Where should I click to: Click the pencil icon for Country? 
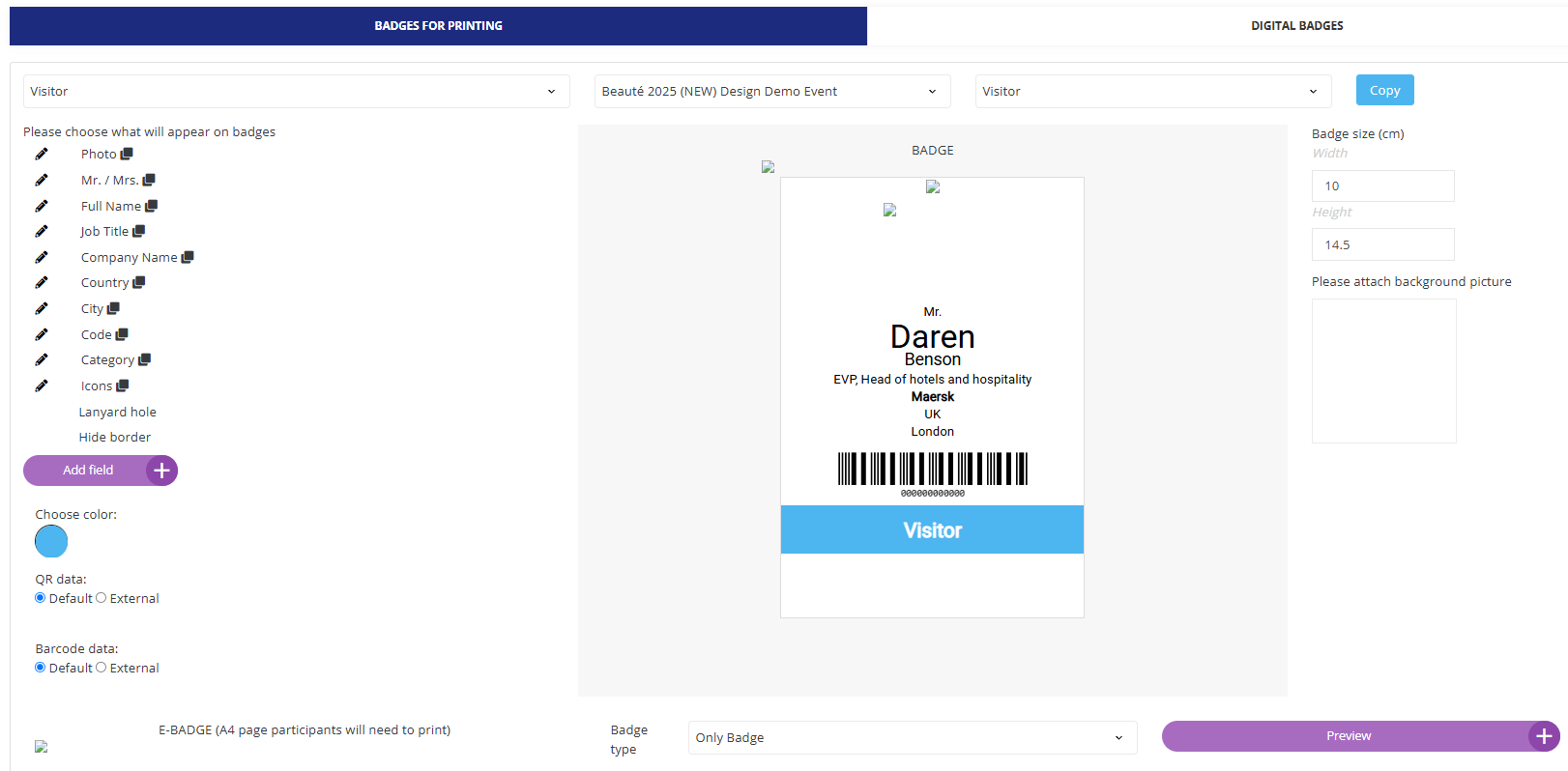tap(42, 283)
